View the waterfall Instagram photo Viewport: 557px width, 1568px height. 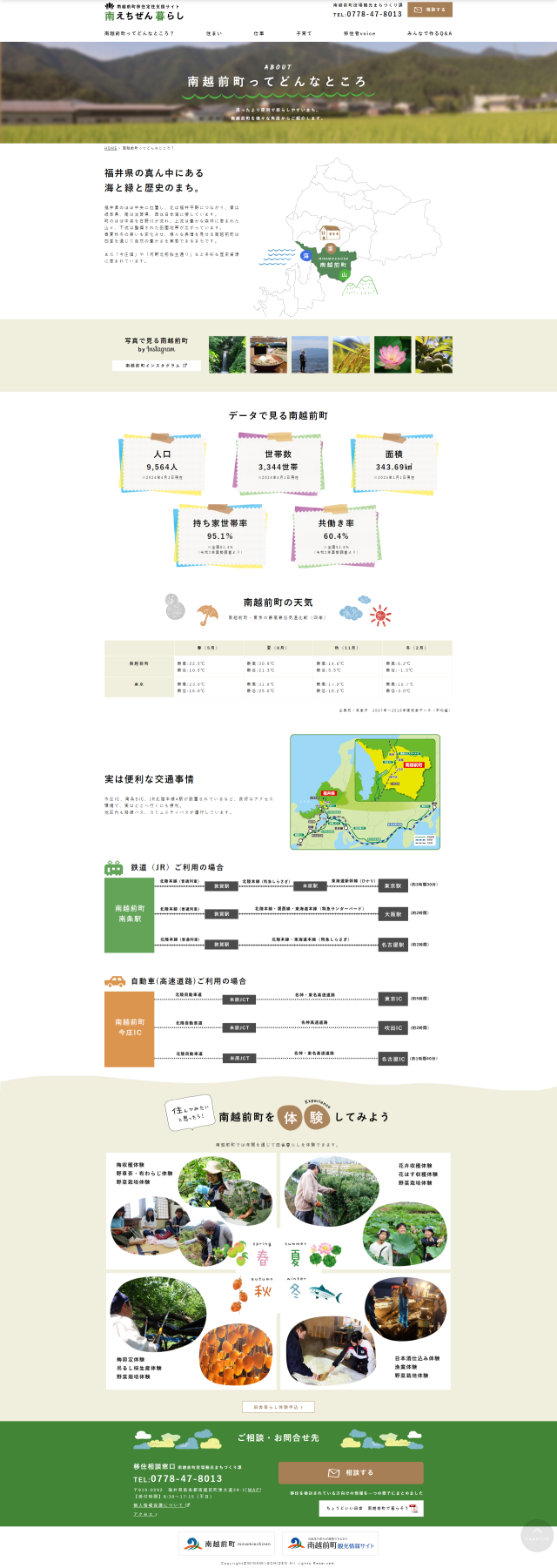[227, 354]
